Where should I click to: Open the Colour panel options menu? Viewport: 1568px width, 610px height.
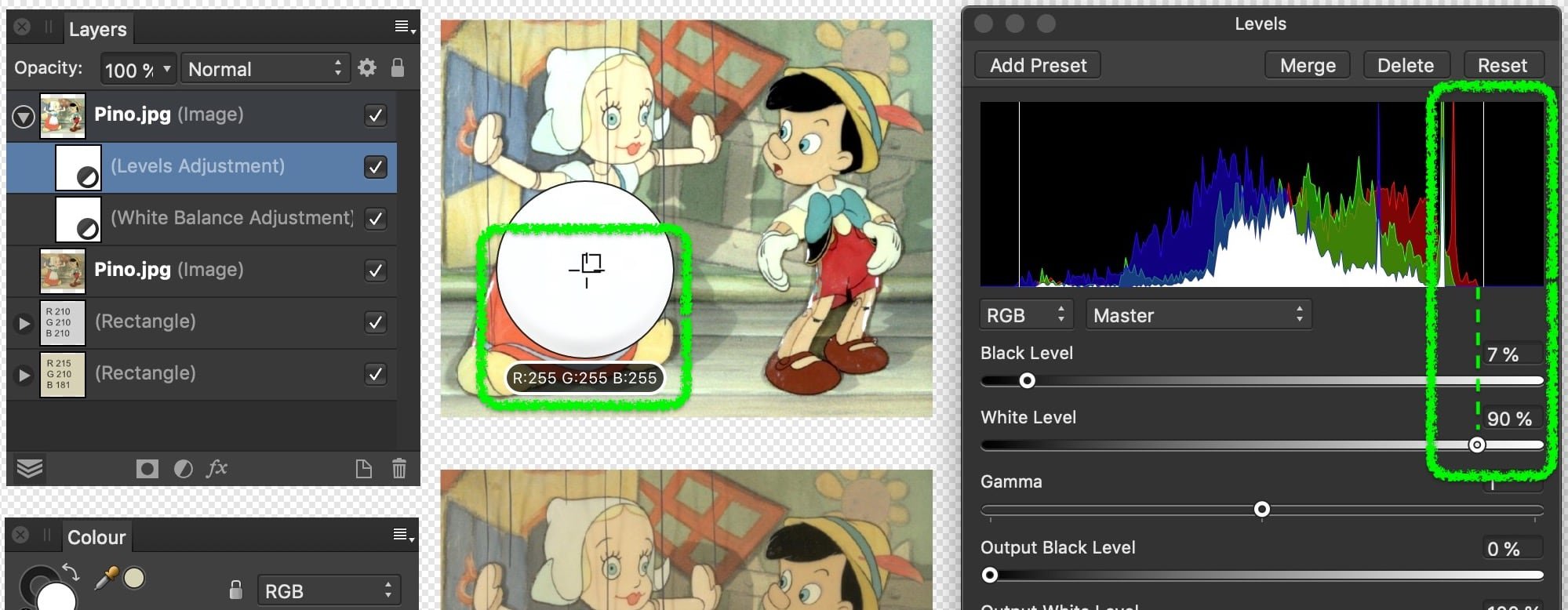coord(404,536)
